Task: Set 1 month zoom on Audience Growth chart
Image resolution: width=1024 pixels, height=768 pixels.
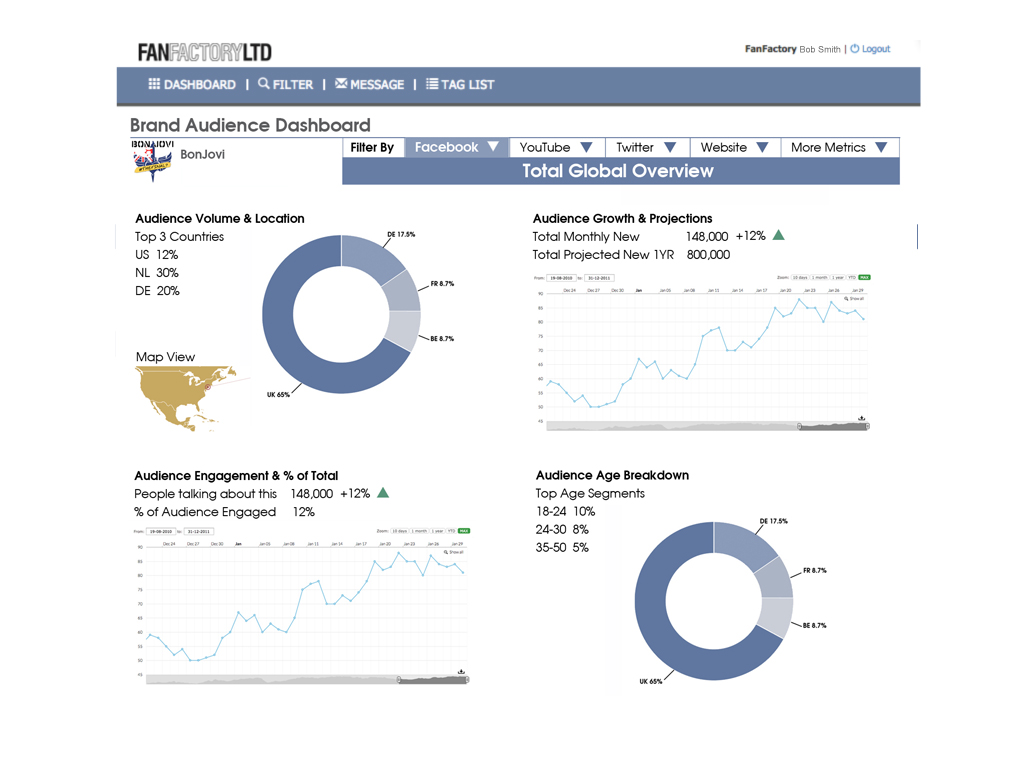Action: [820, 278]
